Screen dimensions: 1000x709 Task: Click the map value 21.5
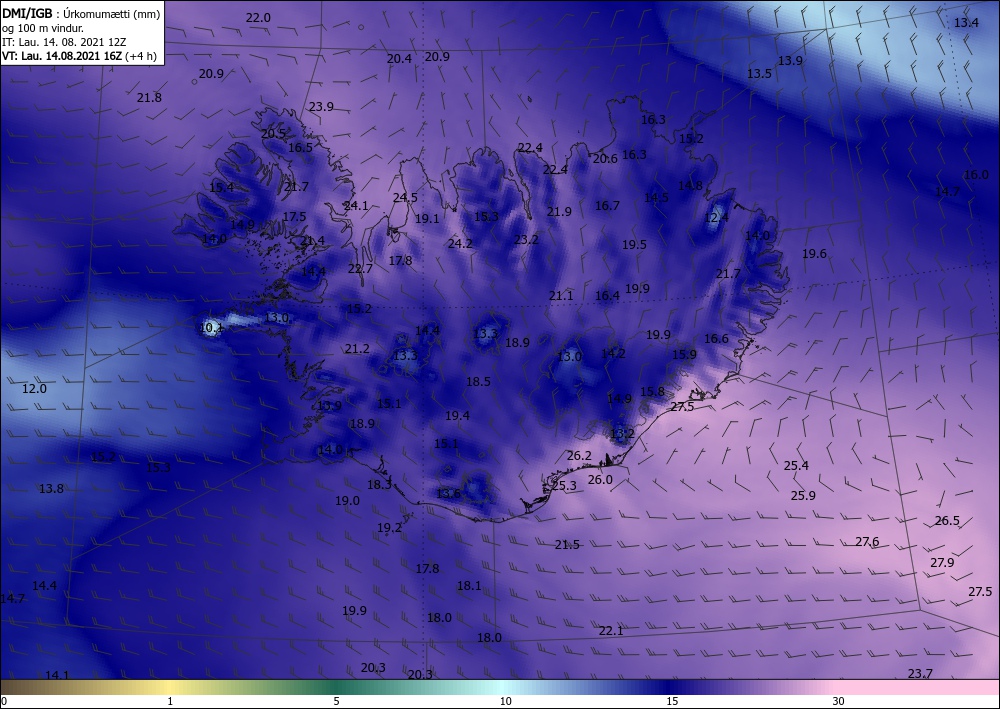pyautogui.click(x=567, y=545)
